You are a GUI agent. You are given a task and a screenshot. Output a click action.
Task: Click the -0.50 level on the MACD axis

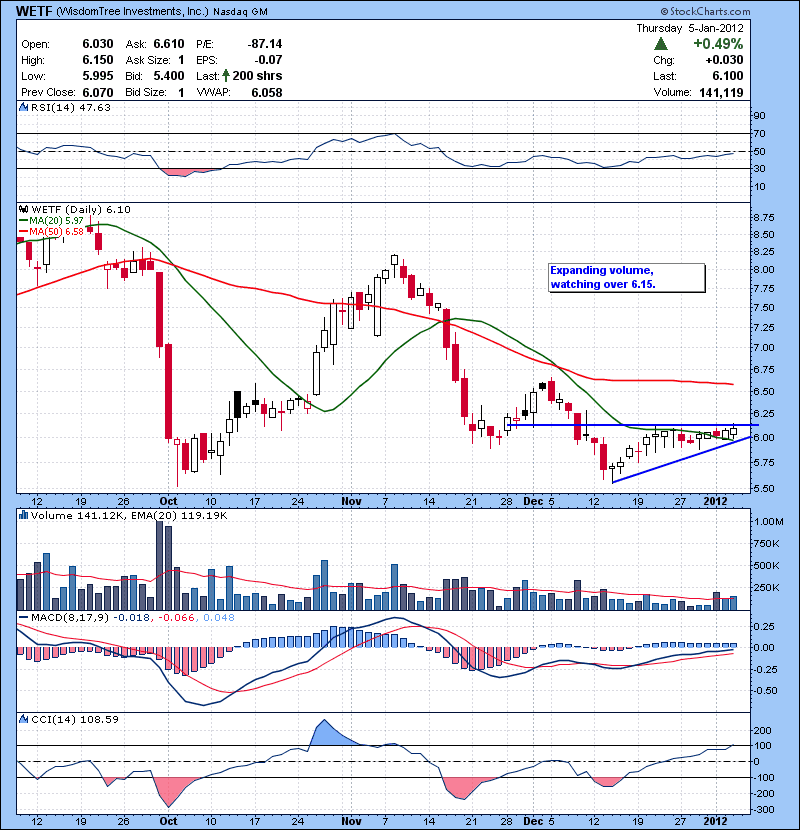pyautogui.click(x=765, y=690)
